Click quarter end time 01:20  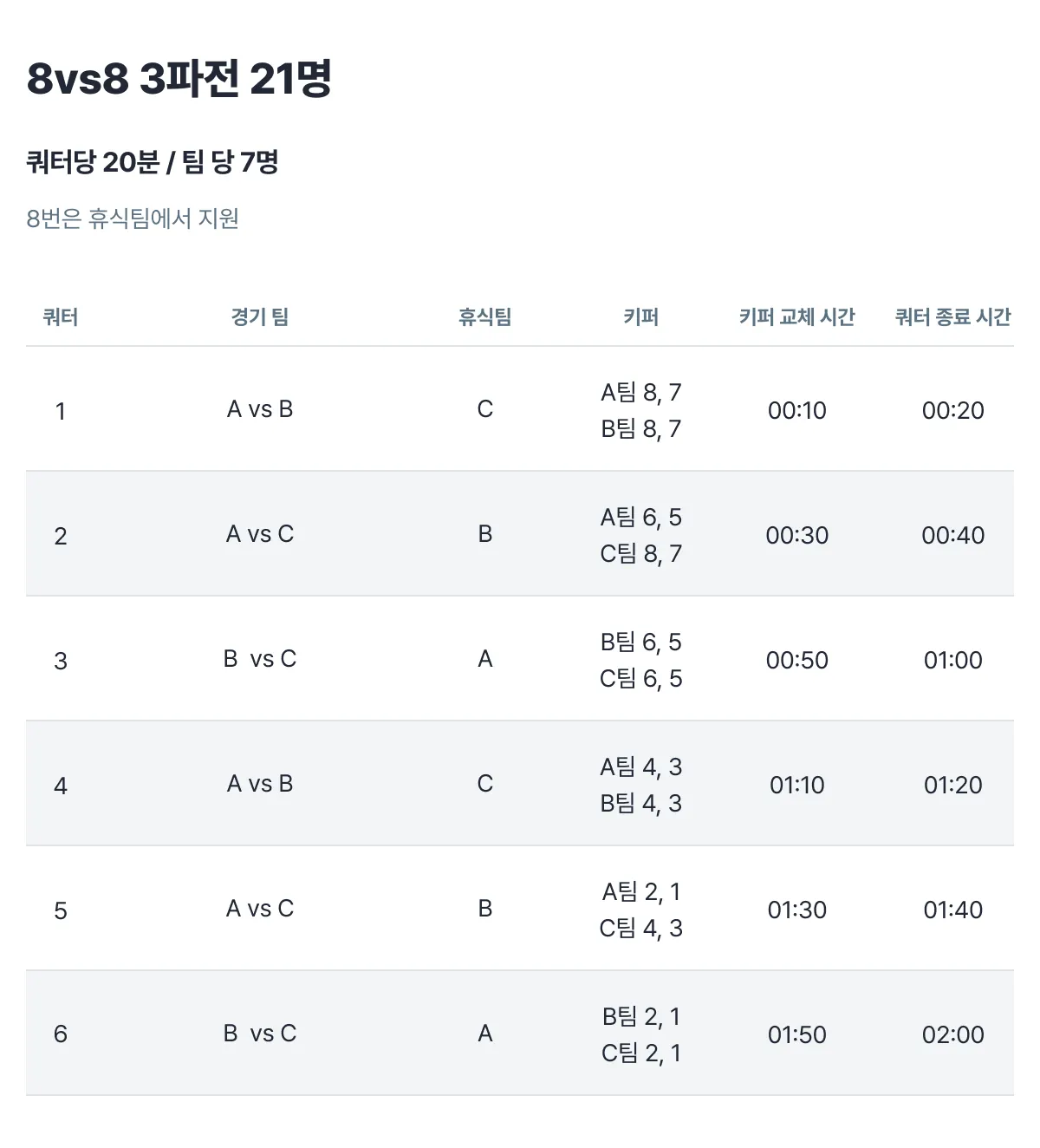pyautogui.click(x=953, y=785)
